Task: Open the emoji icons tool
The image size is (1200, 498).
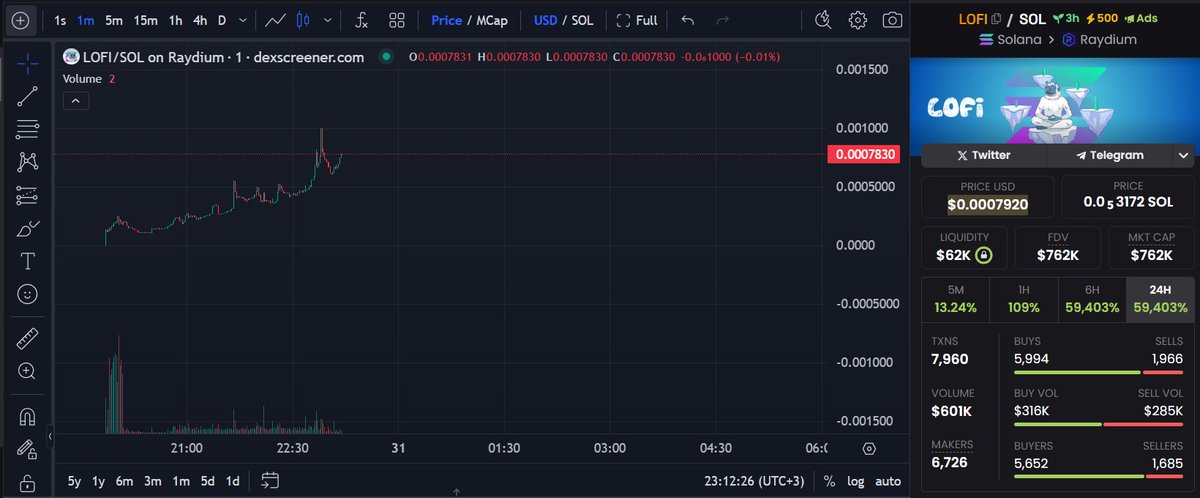Action: click(27, 294)
